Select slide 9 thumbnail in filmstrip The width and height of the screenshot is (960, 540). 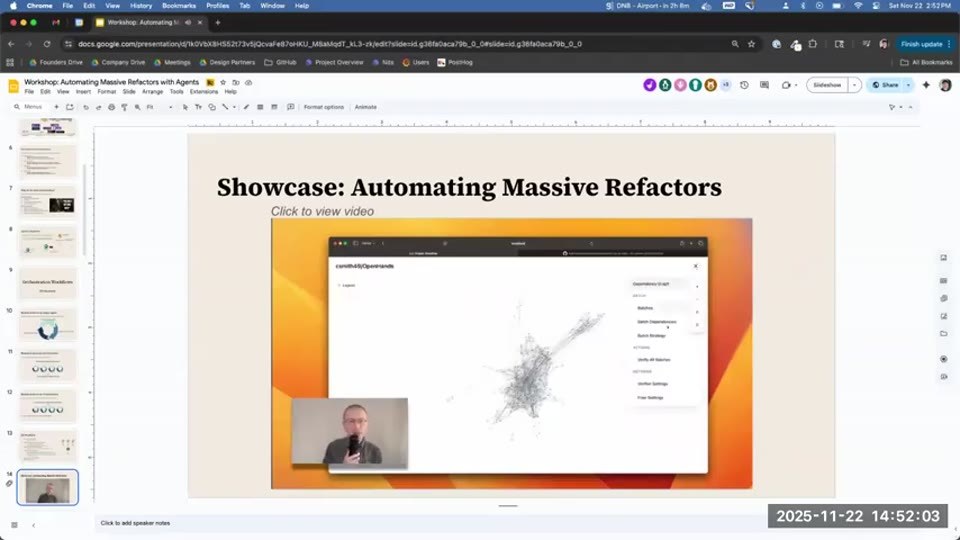click(48, 283)
